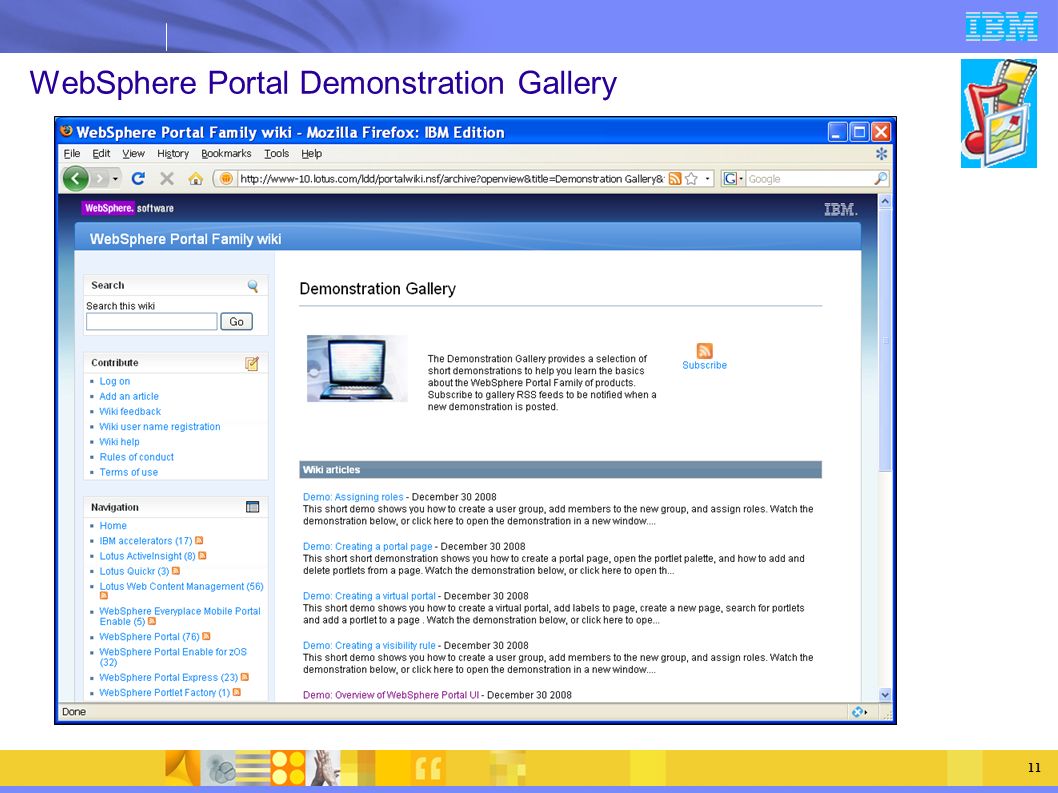Click RSS icon next to WebSphere Portal (76)
Screen dimensions: 1058x793
point(206,636)
